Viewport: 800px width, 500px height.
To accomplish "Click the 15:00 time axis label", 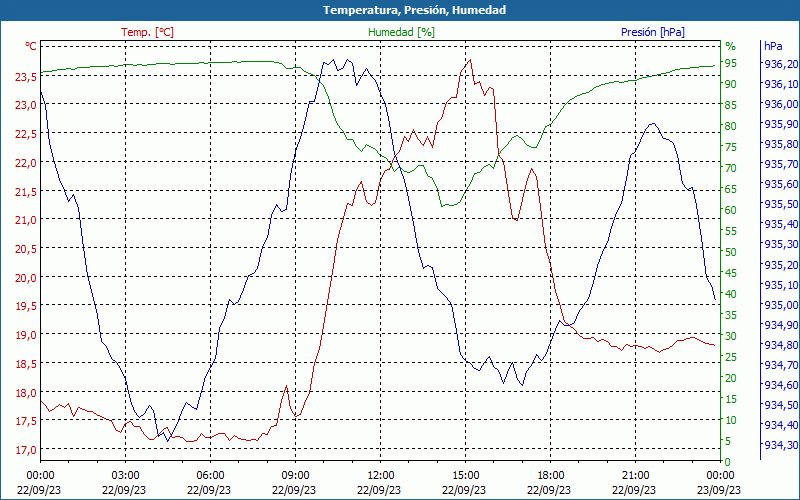I will [x=465, y=476].
